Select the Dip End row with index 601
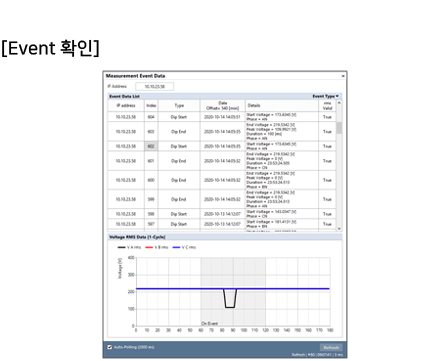The image size is (433, 361). coord(222,161)
